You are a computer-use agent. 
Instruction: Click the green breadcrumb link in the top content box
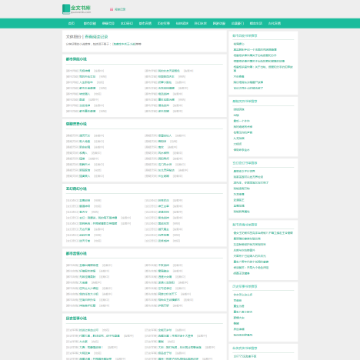(x=96, y=37)
